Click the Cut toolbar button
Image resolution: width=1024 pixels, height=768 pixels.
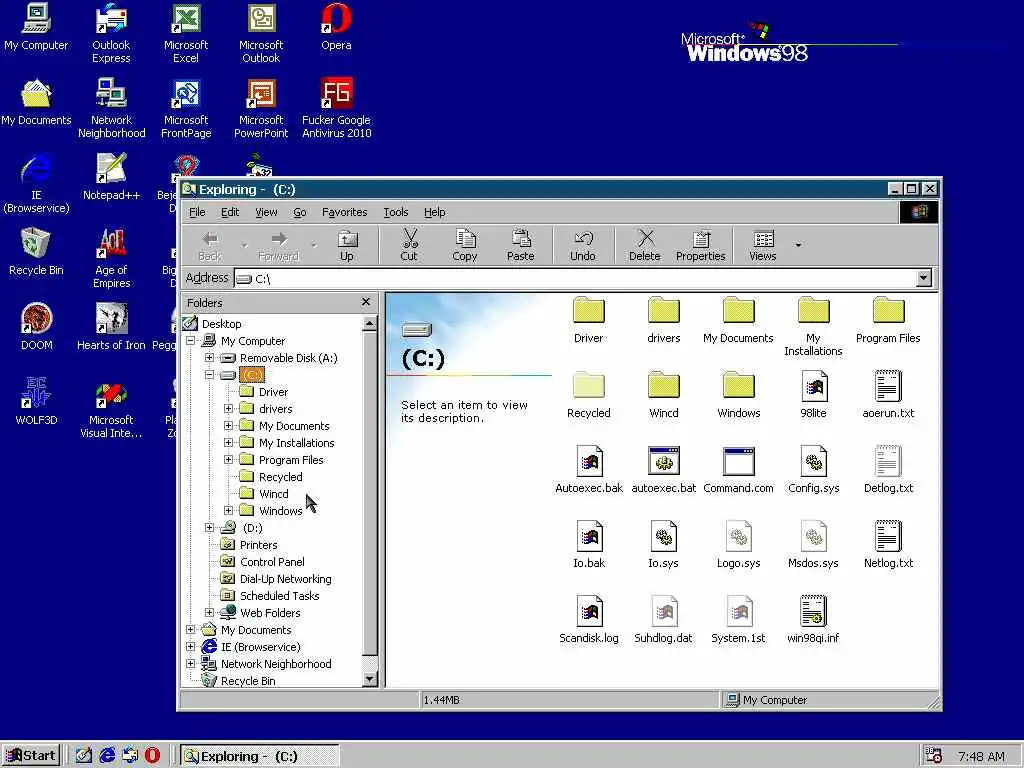[x=409, y=246]
